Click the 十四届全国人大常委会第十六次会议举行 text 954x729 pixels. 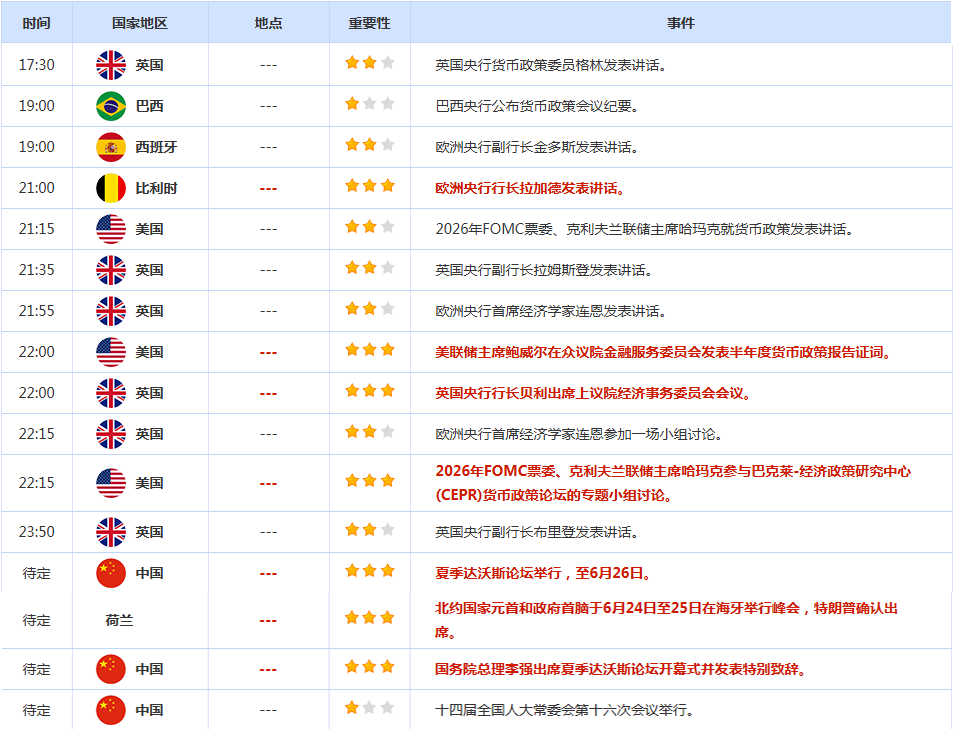click(565, 710)
